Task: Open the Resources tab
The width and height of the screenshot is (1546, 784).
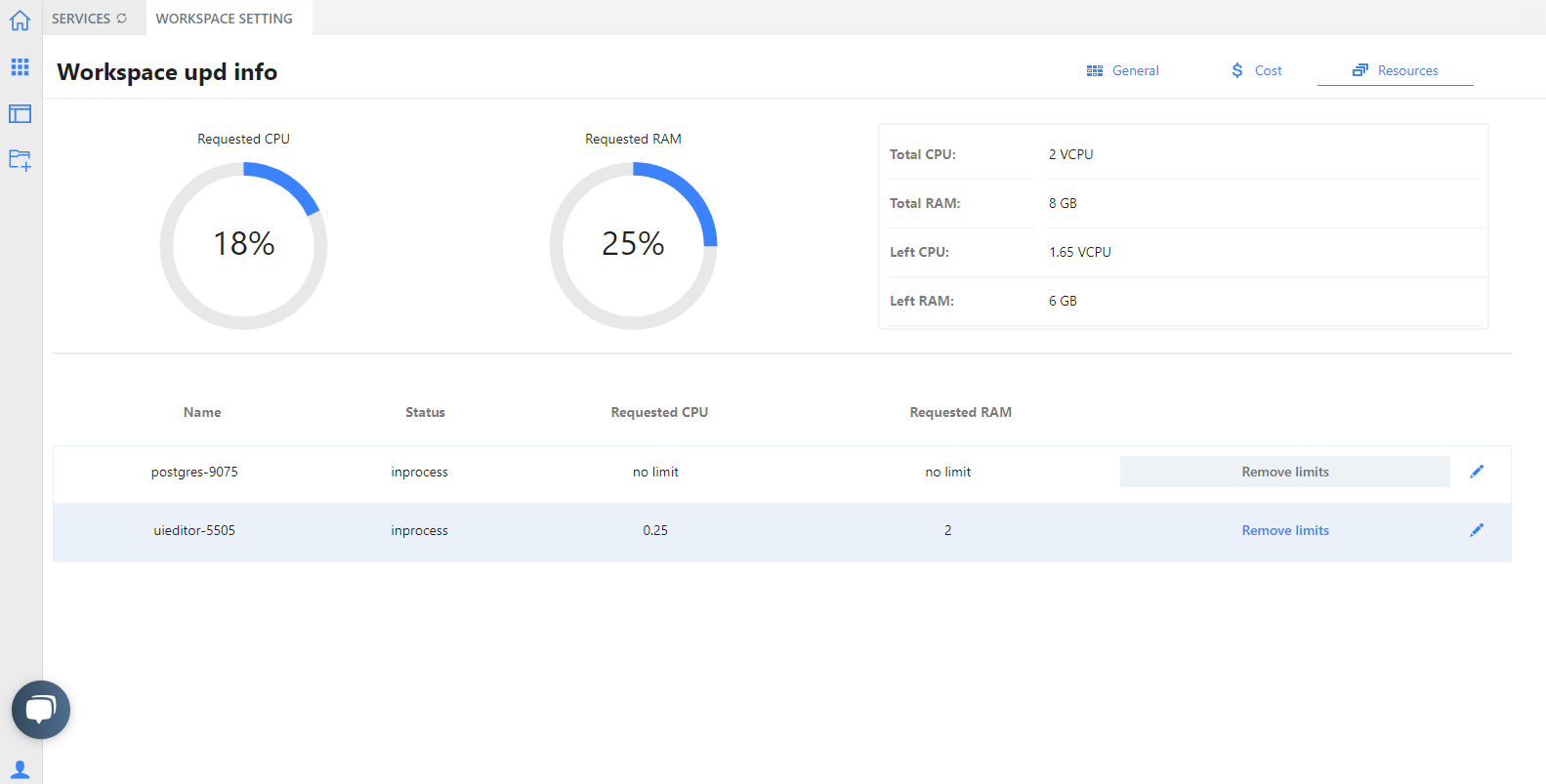Action: tap(1396, 70)
